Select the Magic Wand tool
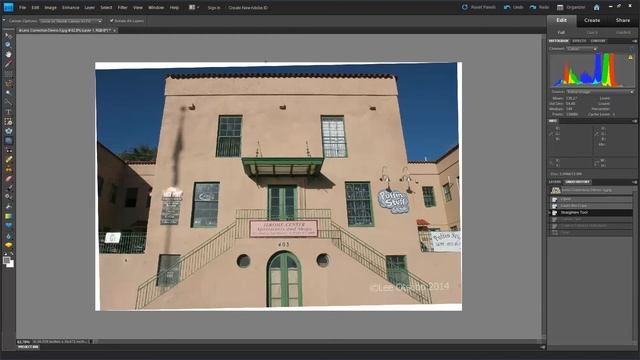 (8, 93)
